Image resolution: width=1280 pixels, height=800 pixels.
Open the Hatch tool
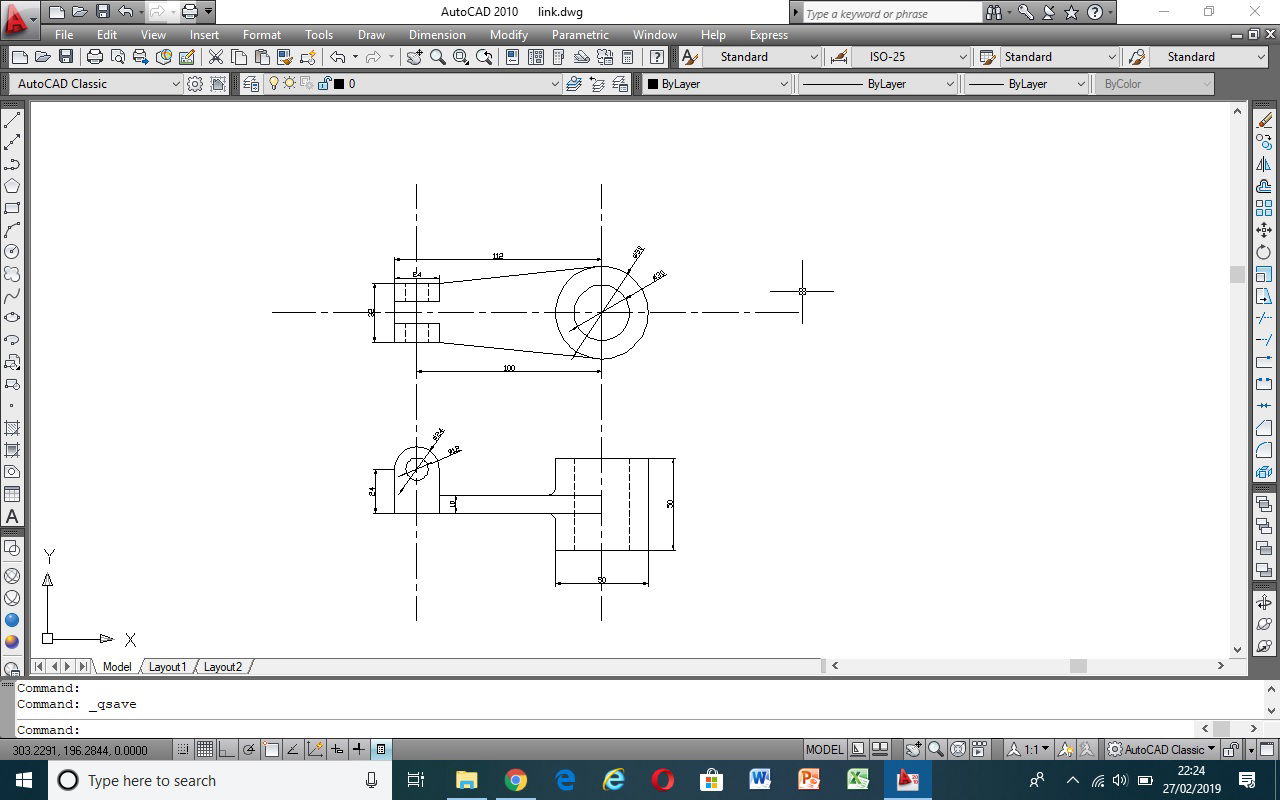click(12, 428)
